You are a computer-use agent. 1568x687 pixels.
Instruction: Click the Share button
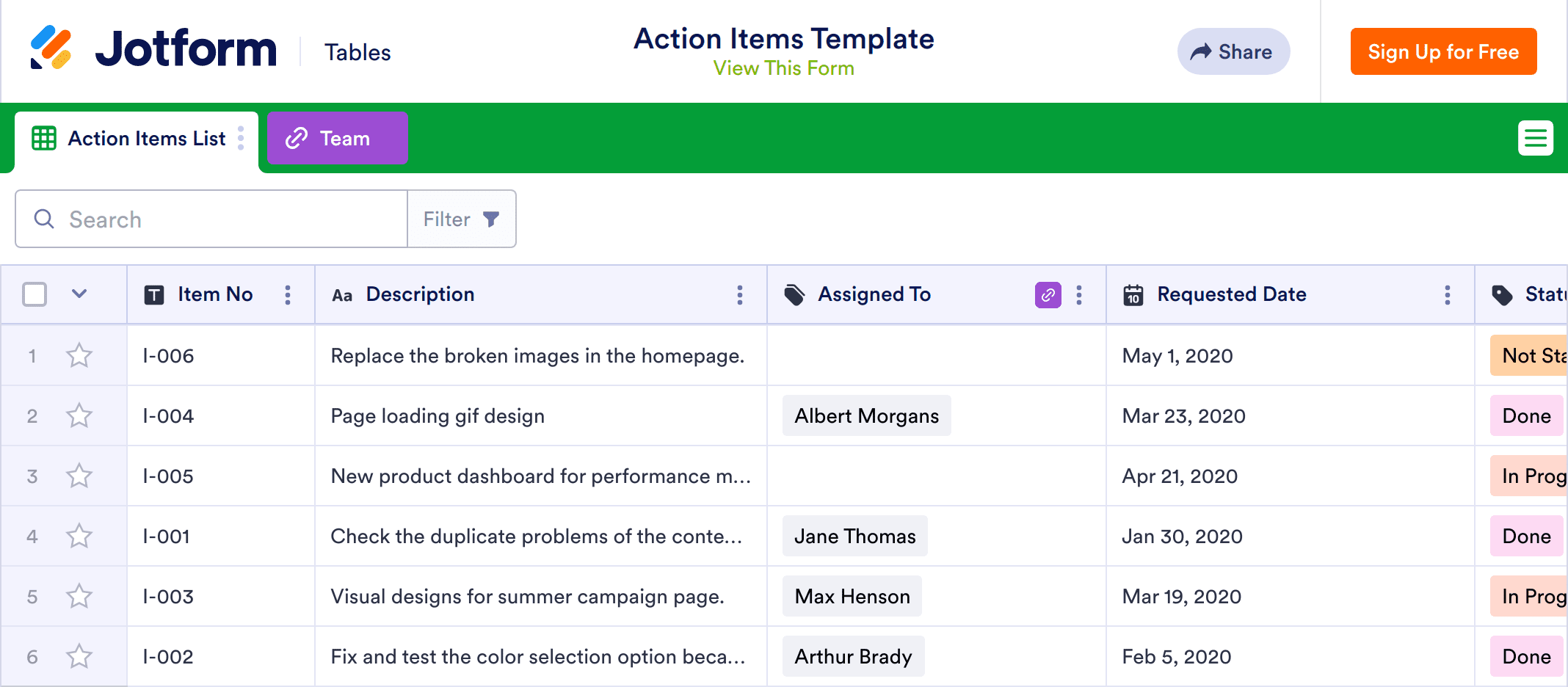pos(1233,52)
